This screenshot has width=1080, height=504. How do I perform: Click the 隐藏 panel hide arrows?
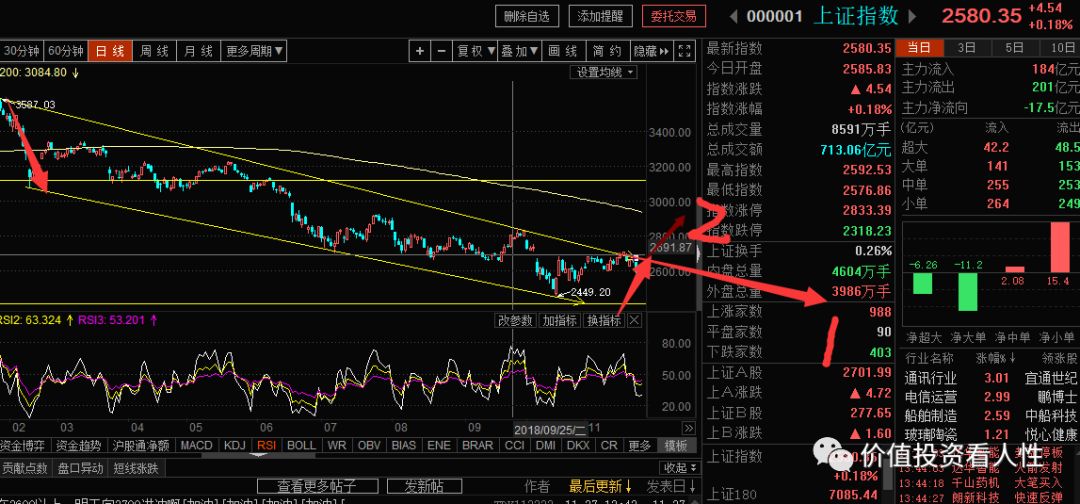point(651,51)
